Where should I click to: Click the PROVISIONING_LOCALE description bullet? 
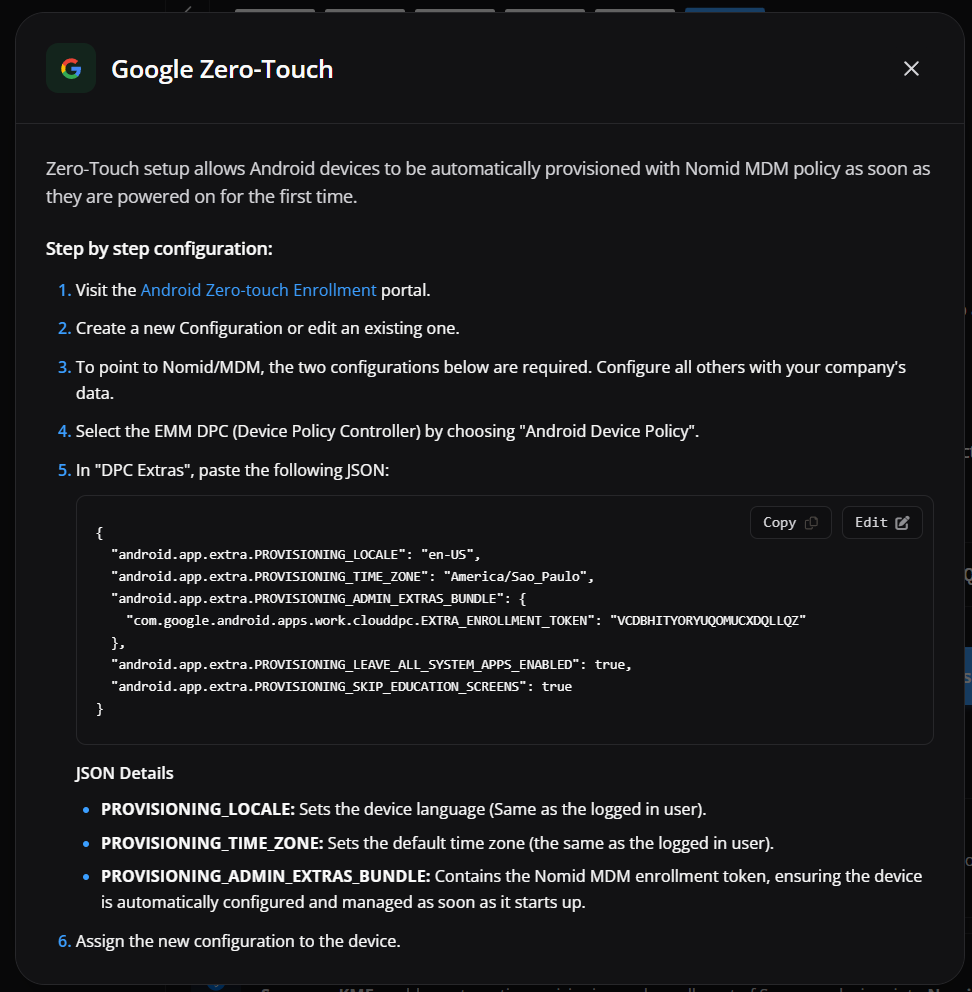click(x=403, y=809)
